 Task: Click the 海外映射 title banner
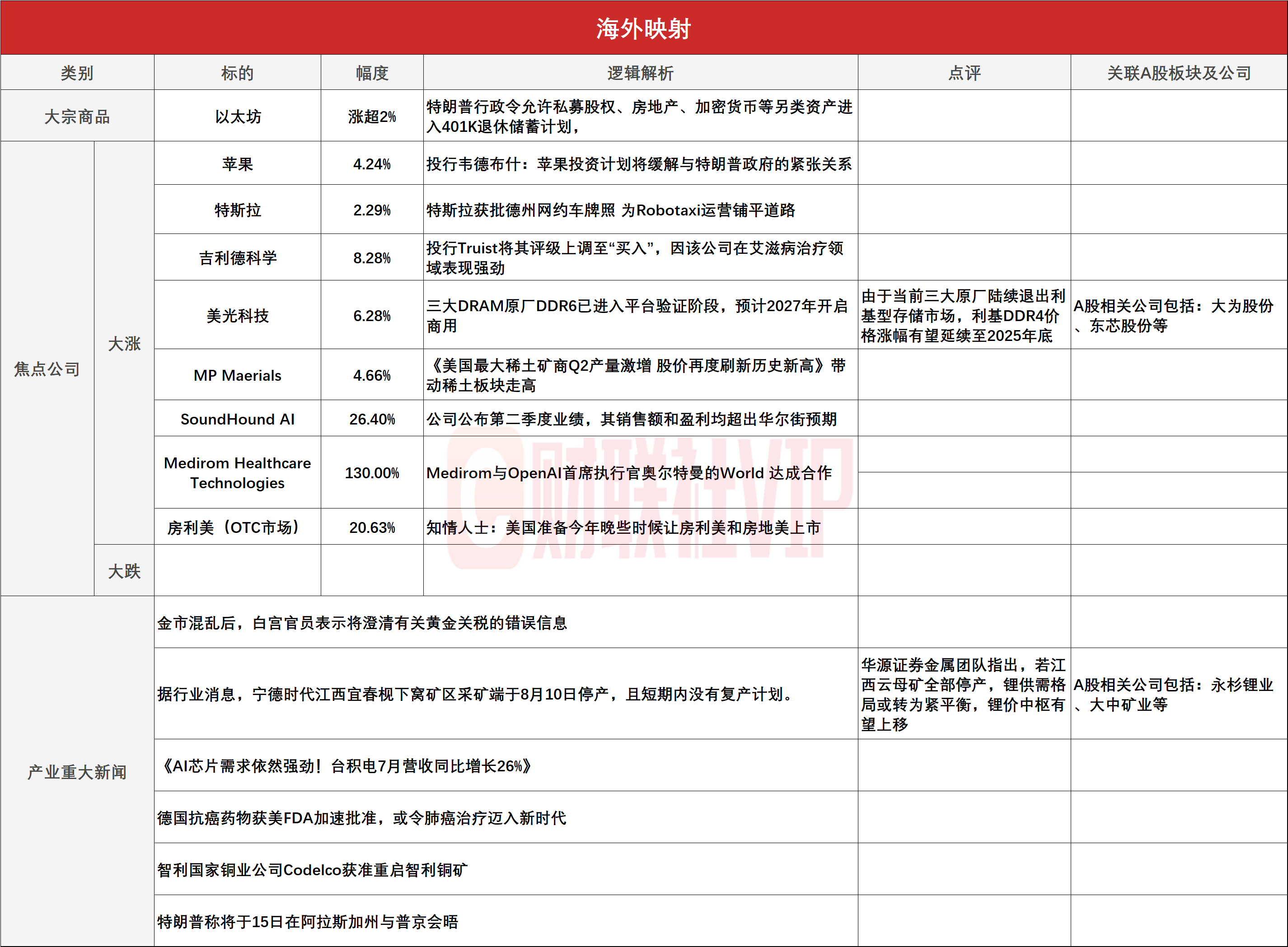coord(643,28)
